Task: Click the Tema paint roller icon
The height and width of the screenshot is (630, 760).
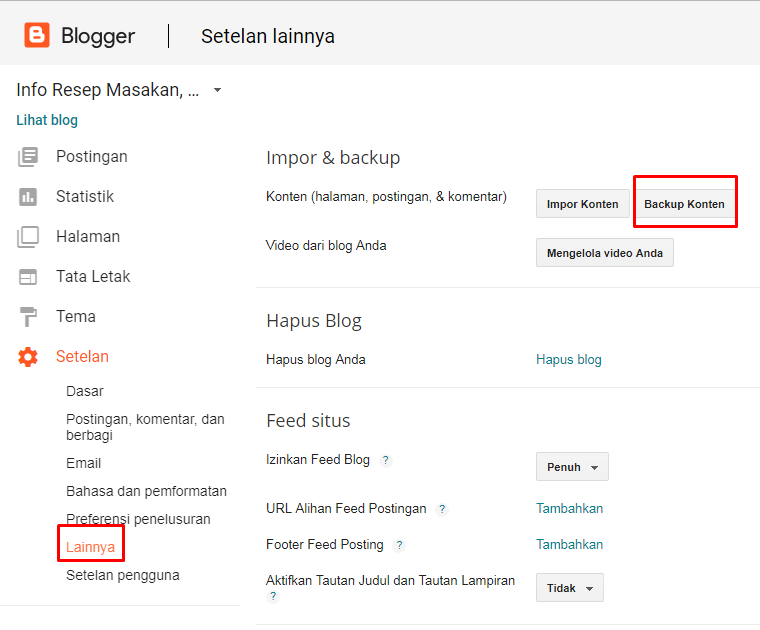Action: [x=28, y=317]
